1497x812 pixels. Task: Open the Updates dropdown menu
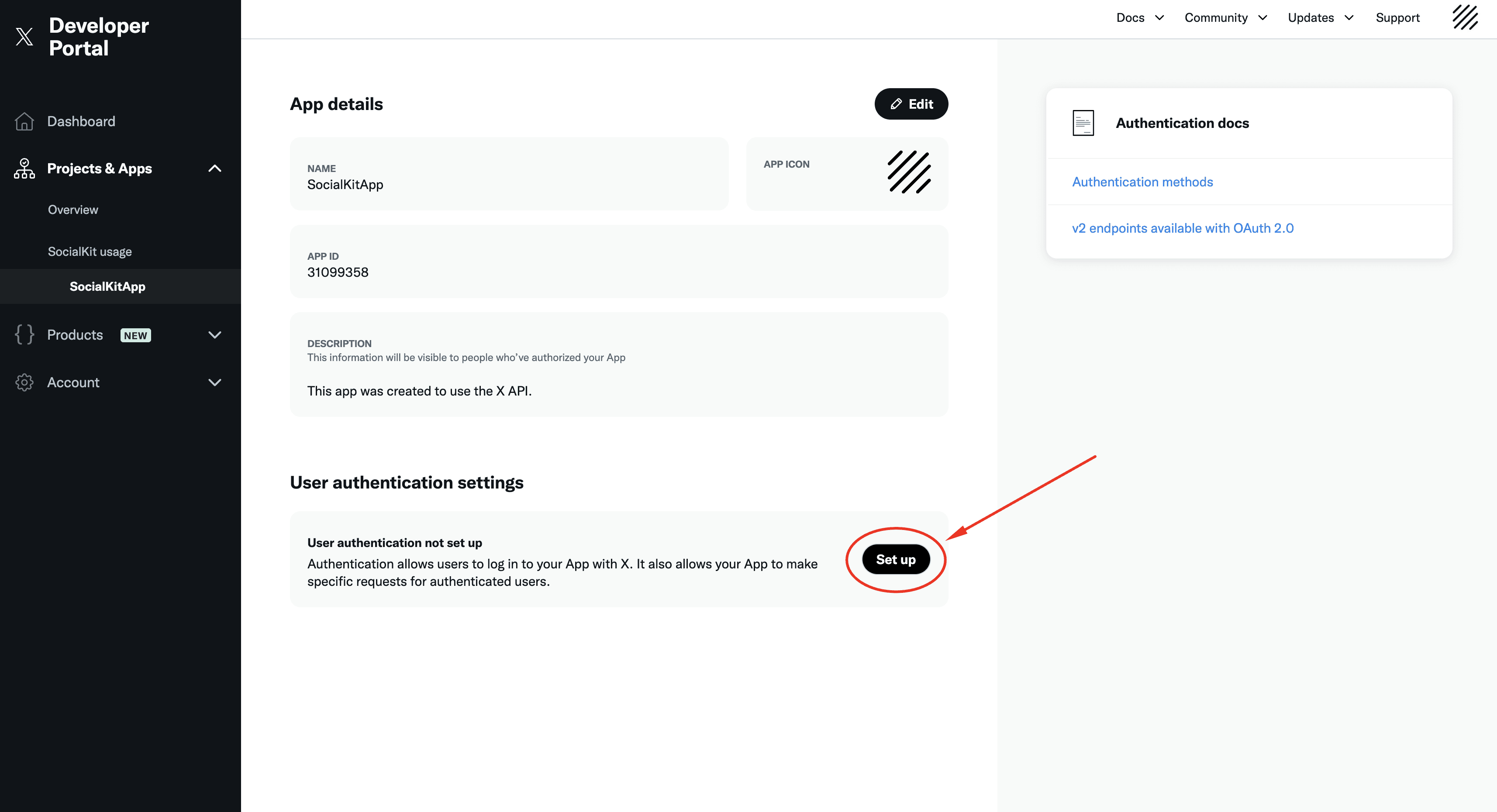point(1321,18)
